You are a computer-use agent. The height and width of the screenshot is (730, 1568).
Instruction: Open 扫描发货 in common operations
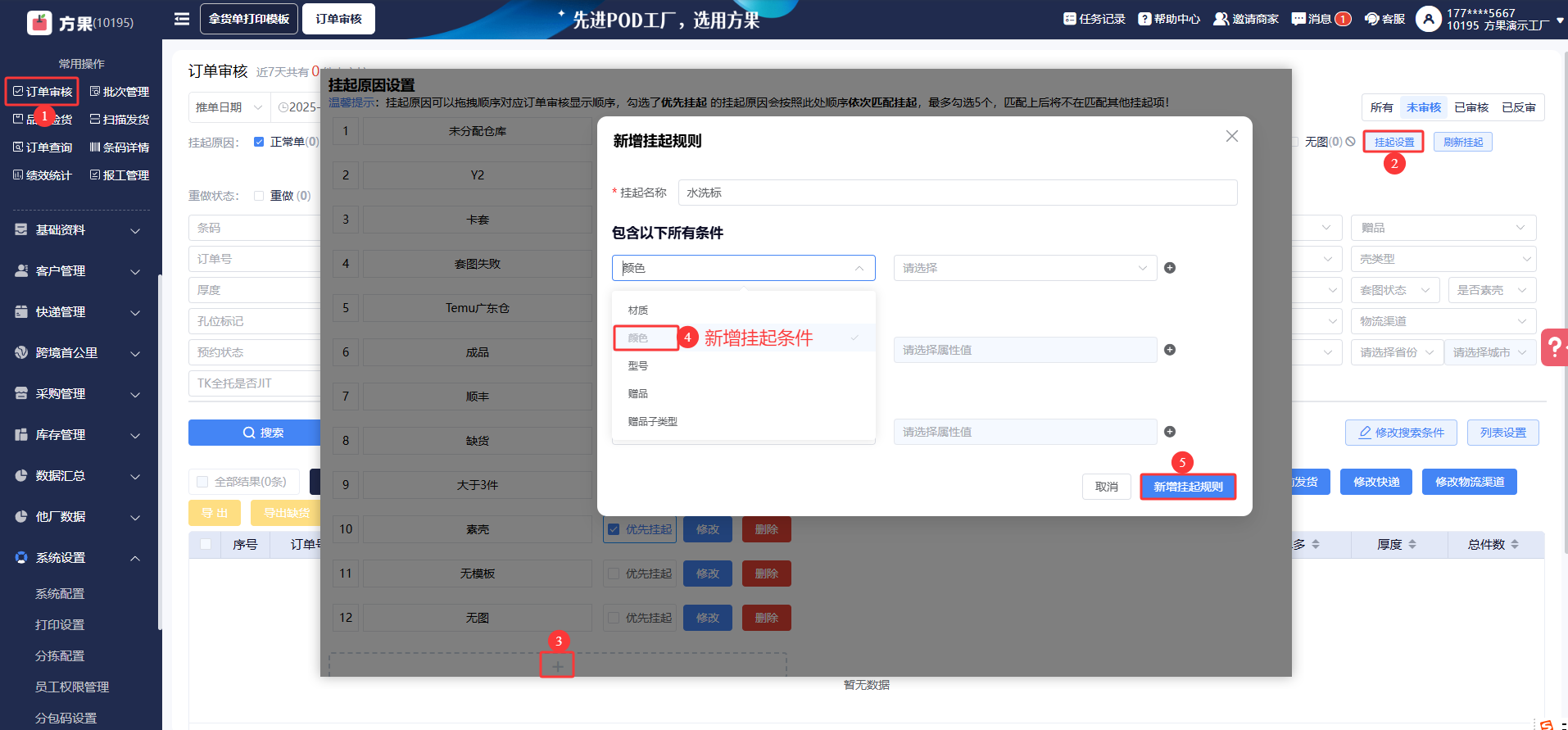pyautogui.click(x=120, y=120)
